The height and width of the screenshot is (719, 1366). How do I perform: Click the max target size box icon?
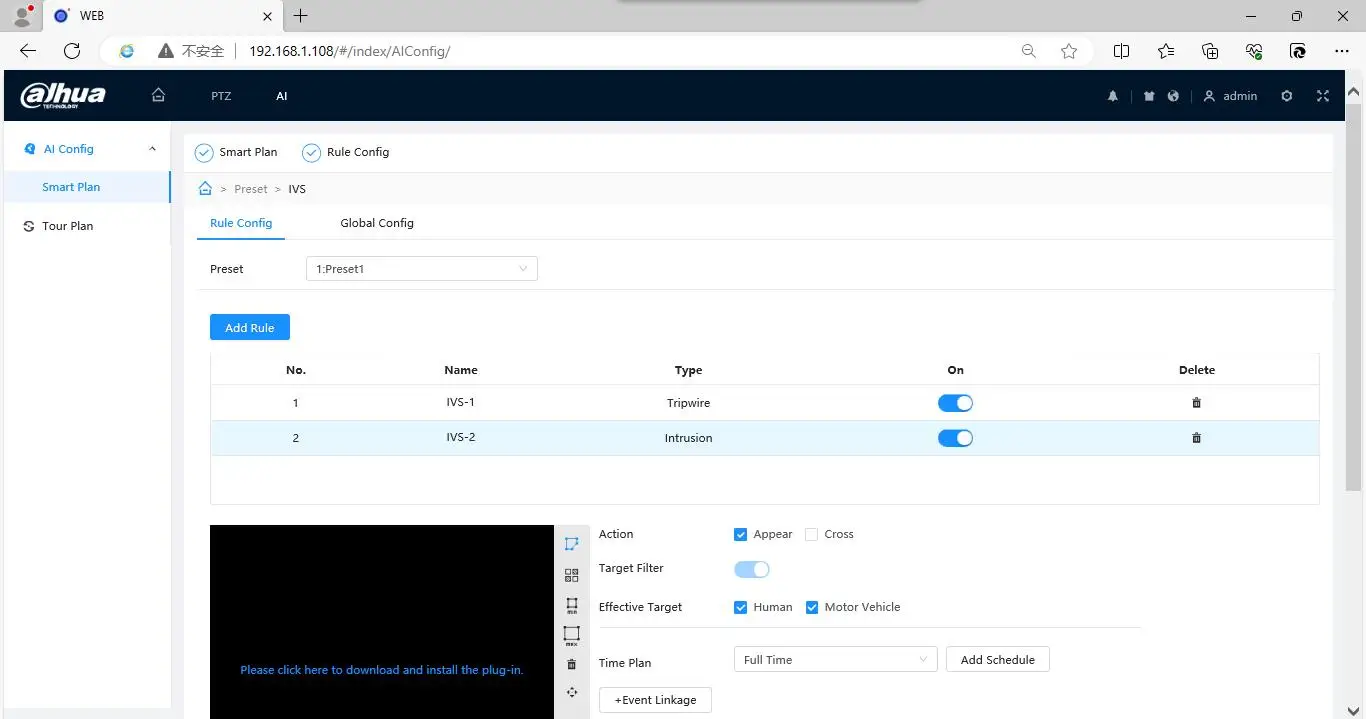coord(571,635)
